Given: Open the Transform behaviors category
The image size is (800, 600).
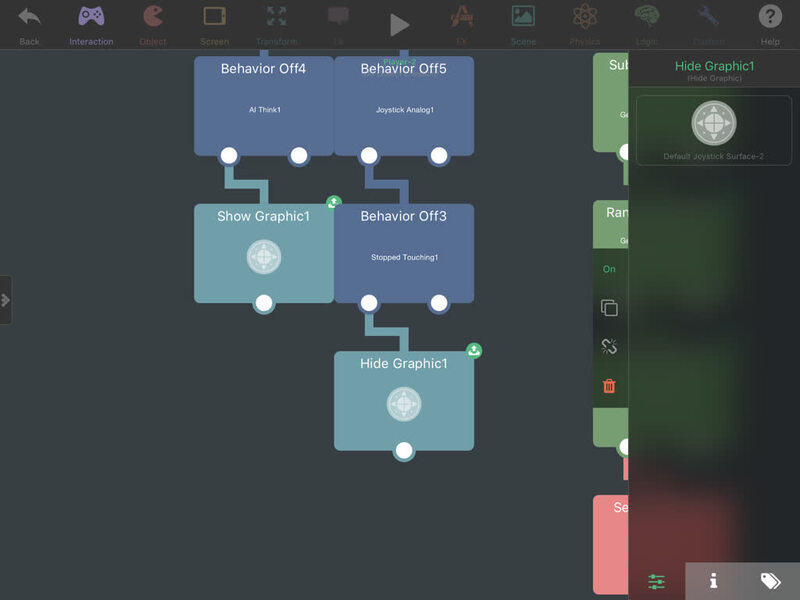Looking at the screenshot, I should 277,24.
